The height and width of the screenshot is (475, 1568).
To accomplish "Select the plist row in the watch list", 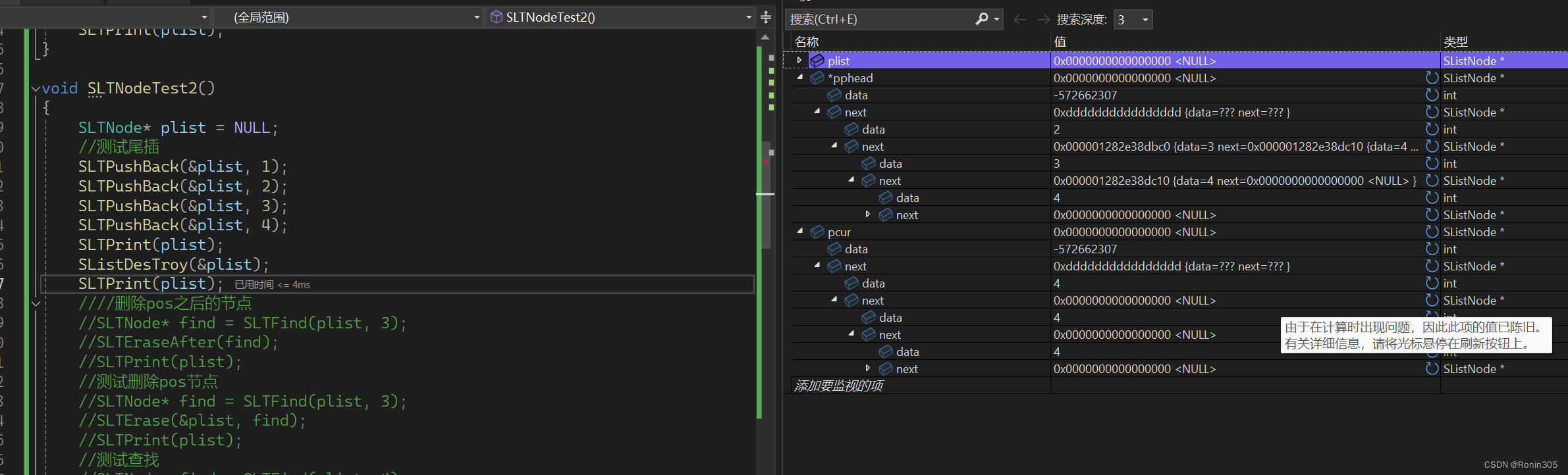I will [1175, 61].
